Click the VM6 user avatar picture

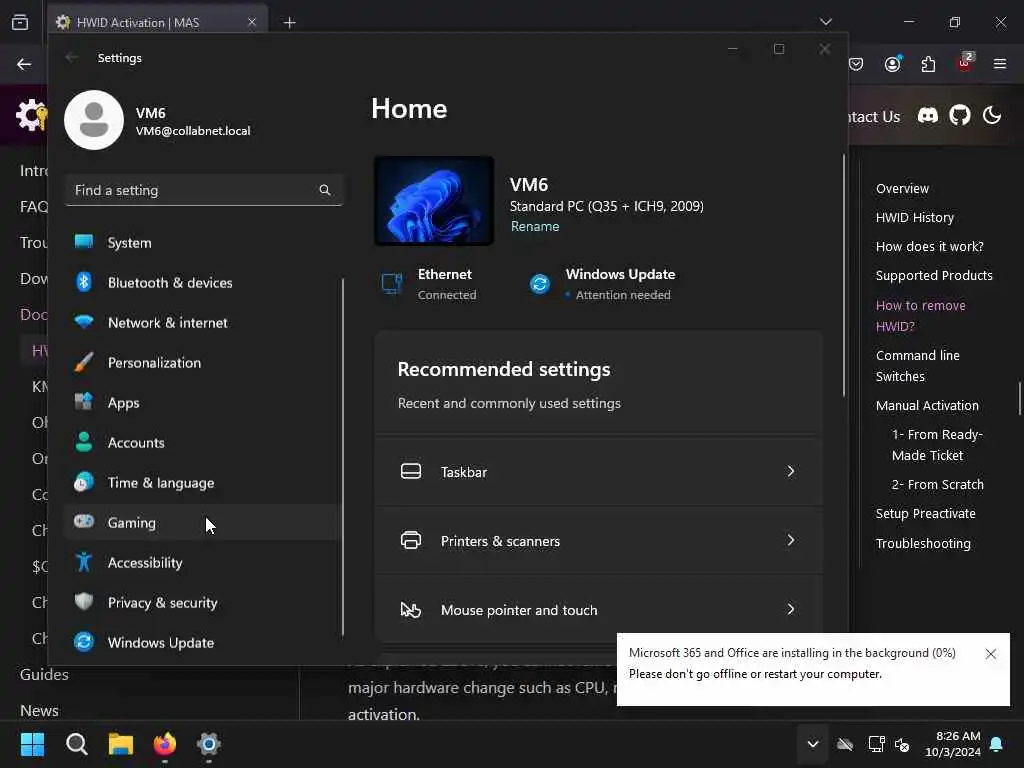[x=94, y=120]
